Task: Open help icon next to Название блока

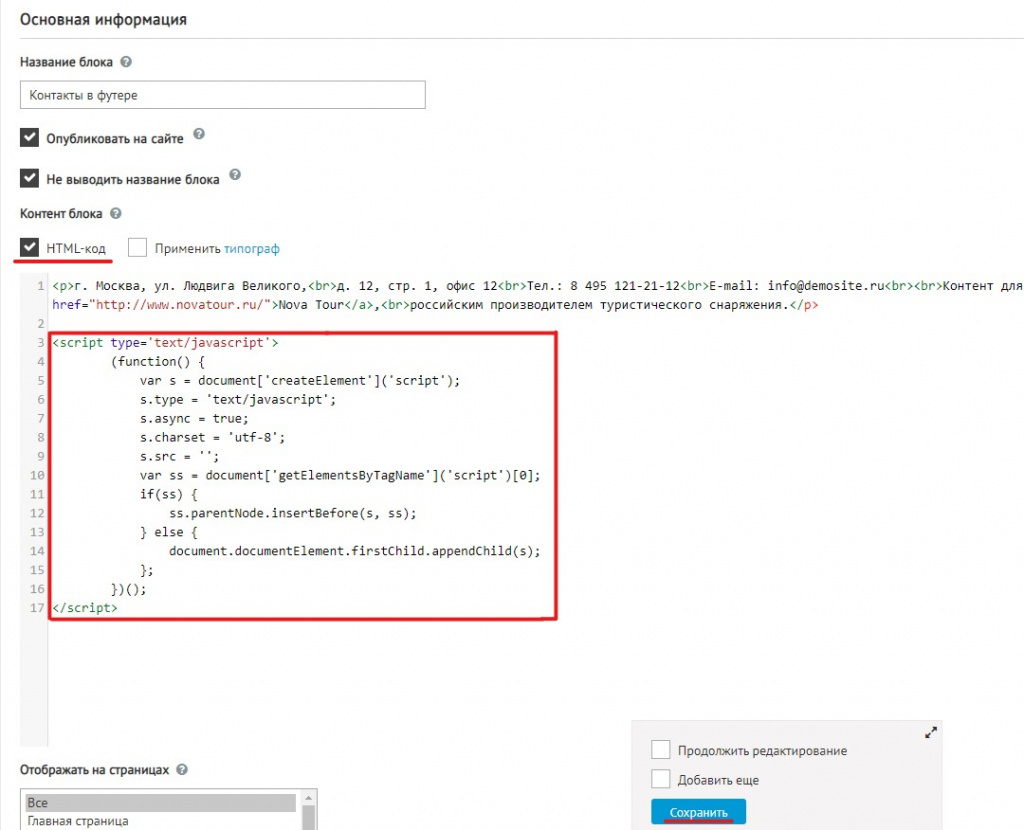Action: tap(126, 62)
